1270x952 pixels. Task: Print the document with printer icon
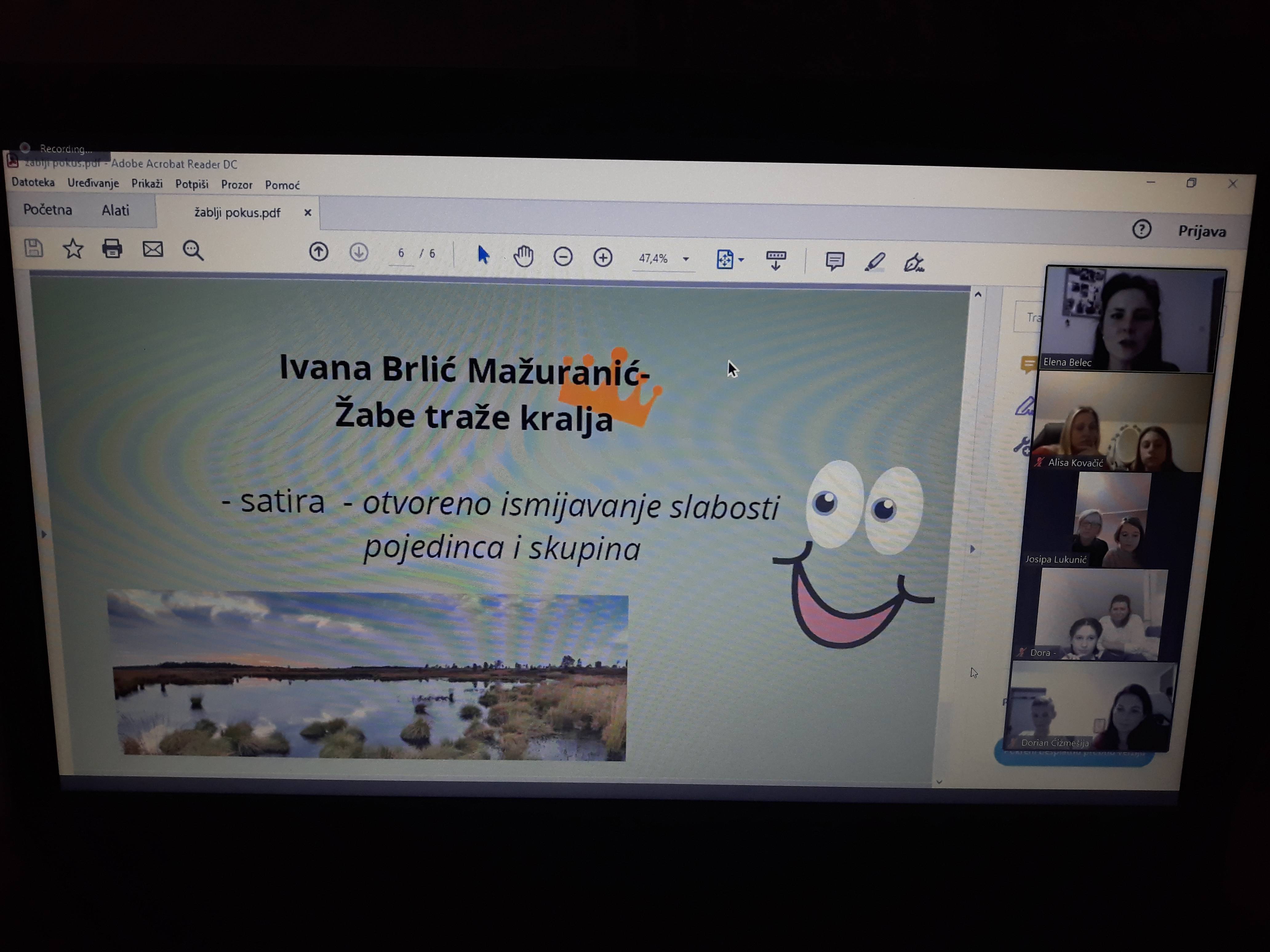(x=112, y=249)
